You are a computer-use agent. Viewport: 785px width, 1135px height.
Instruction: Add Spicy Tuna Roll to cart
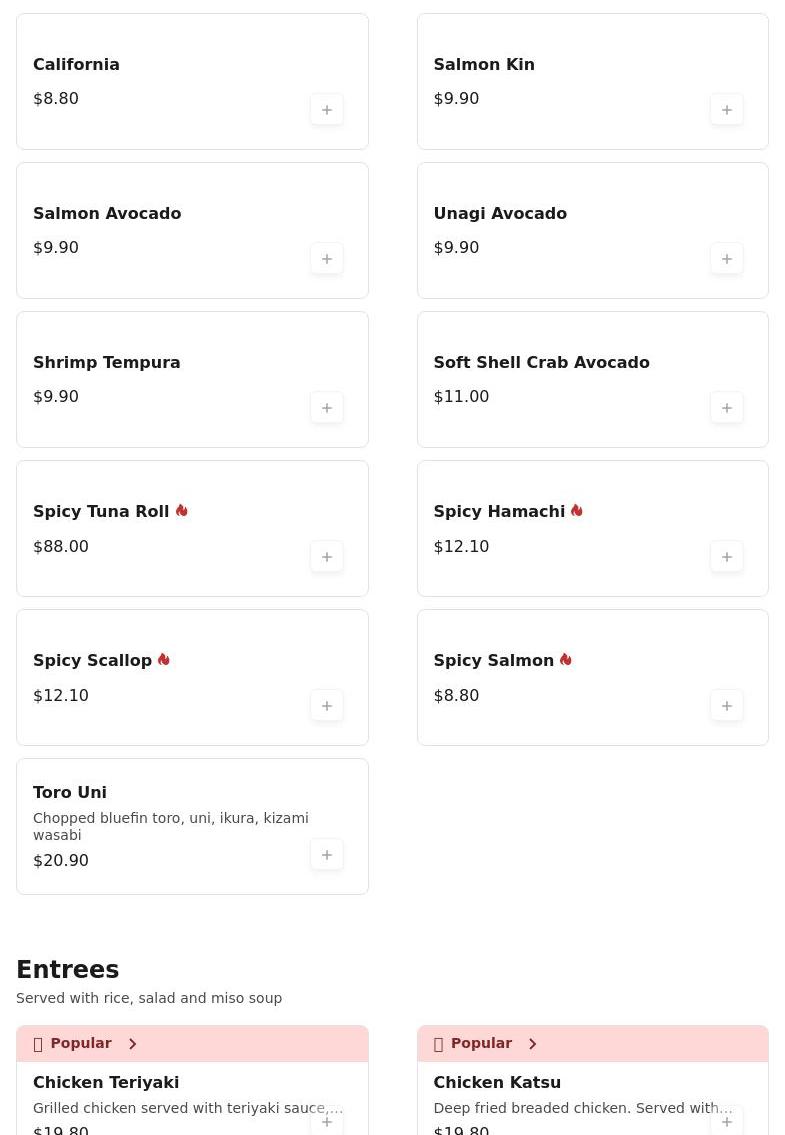[327, 557]
